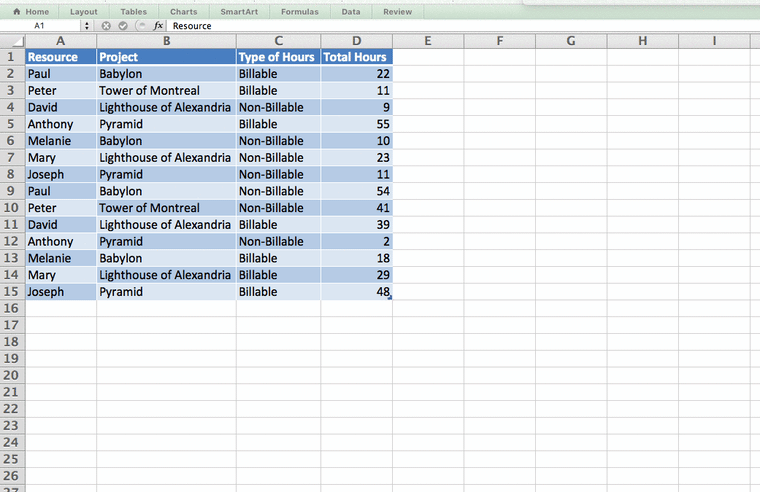The height and width of the screenshot is (492, 760).
Task: Open the Data ribbon tab
Action: point(351,12)
